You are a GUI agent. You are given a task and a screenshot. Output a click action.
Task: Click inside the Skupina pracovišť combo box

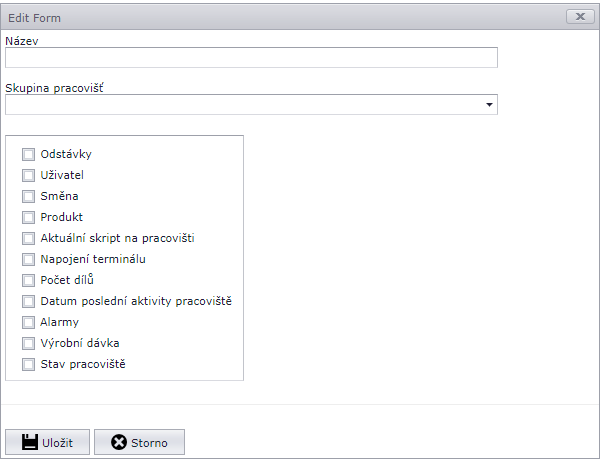[x=240, y=104]
